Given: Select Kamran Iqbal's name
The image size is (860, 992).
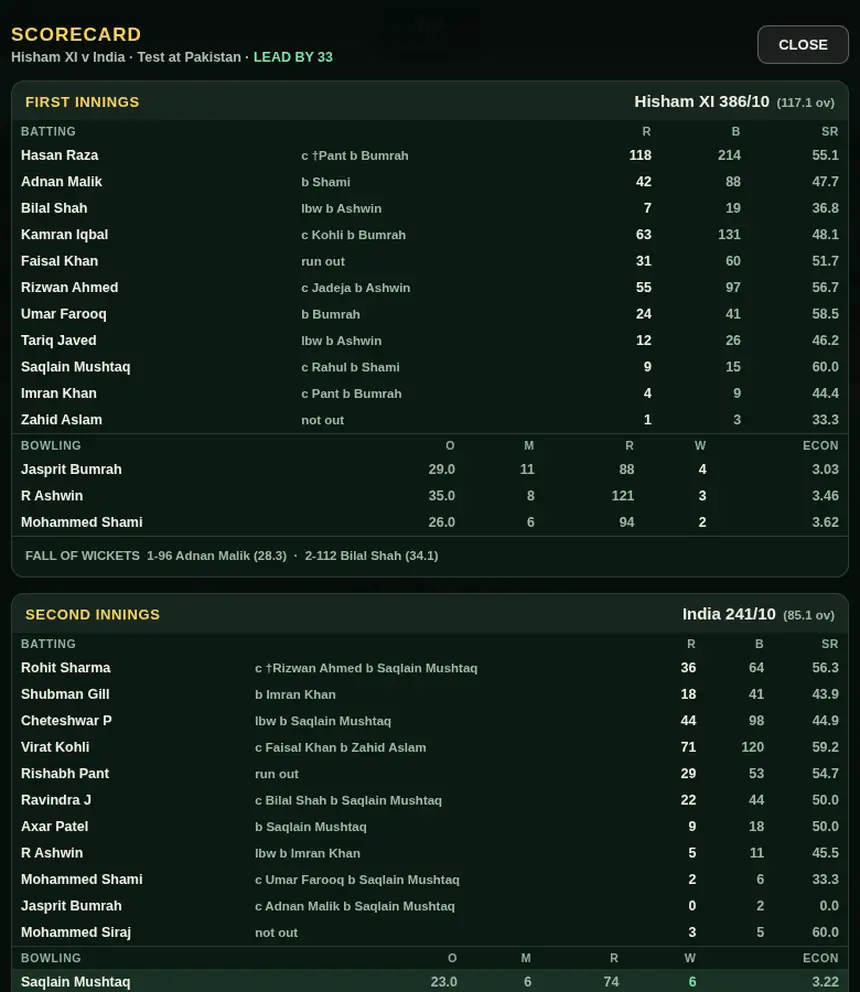Looking at the screenshot, I should coord(65,235).
